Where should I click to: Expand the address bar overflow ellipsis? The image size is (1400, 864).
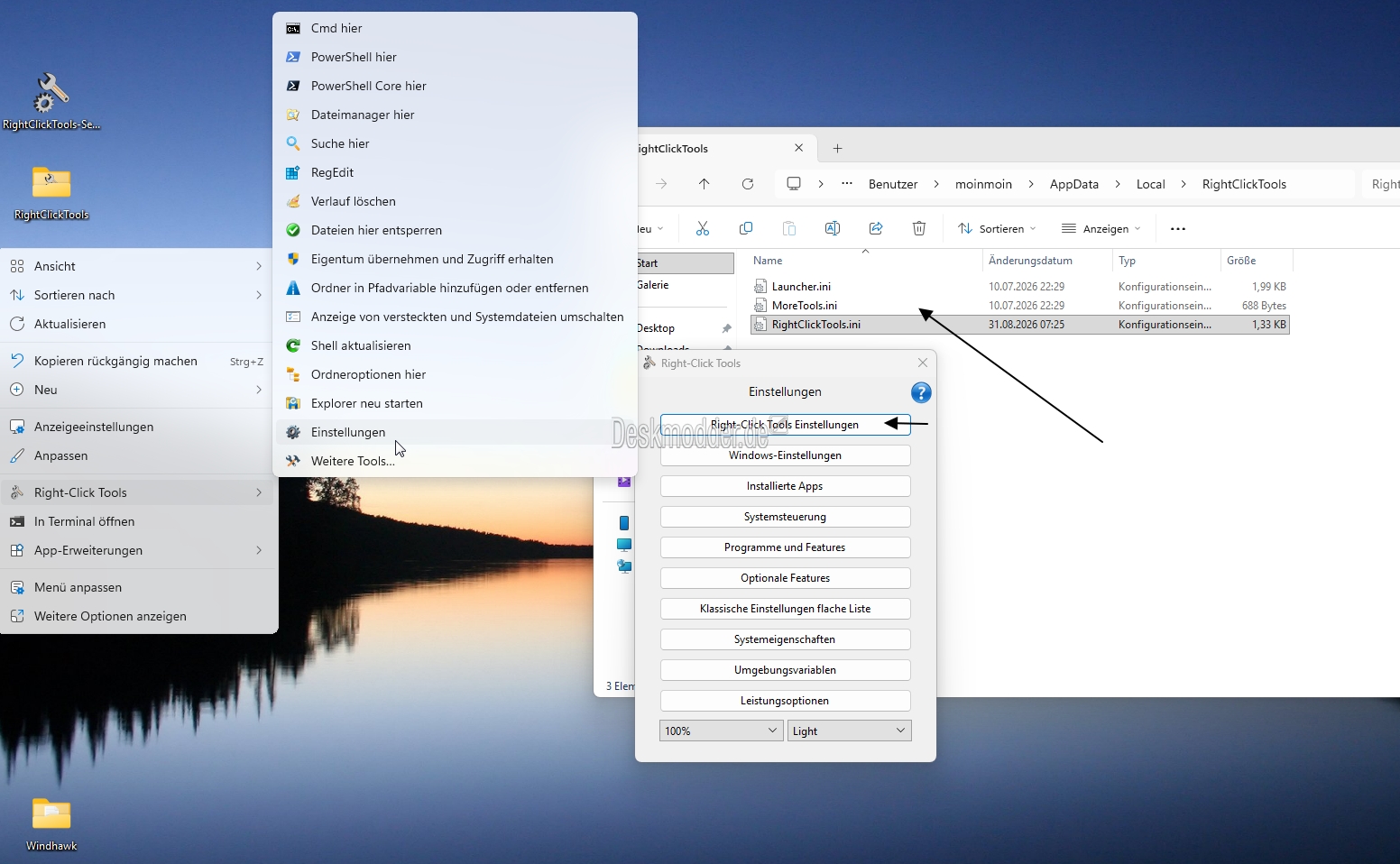pyautogui.click(x=847, y=184)
